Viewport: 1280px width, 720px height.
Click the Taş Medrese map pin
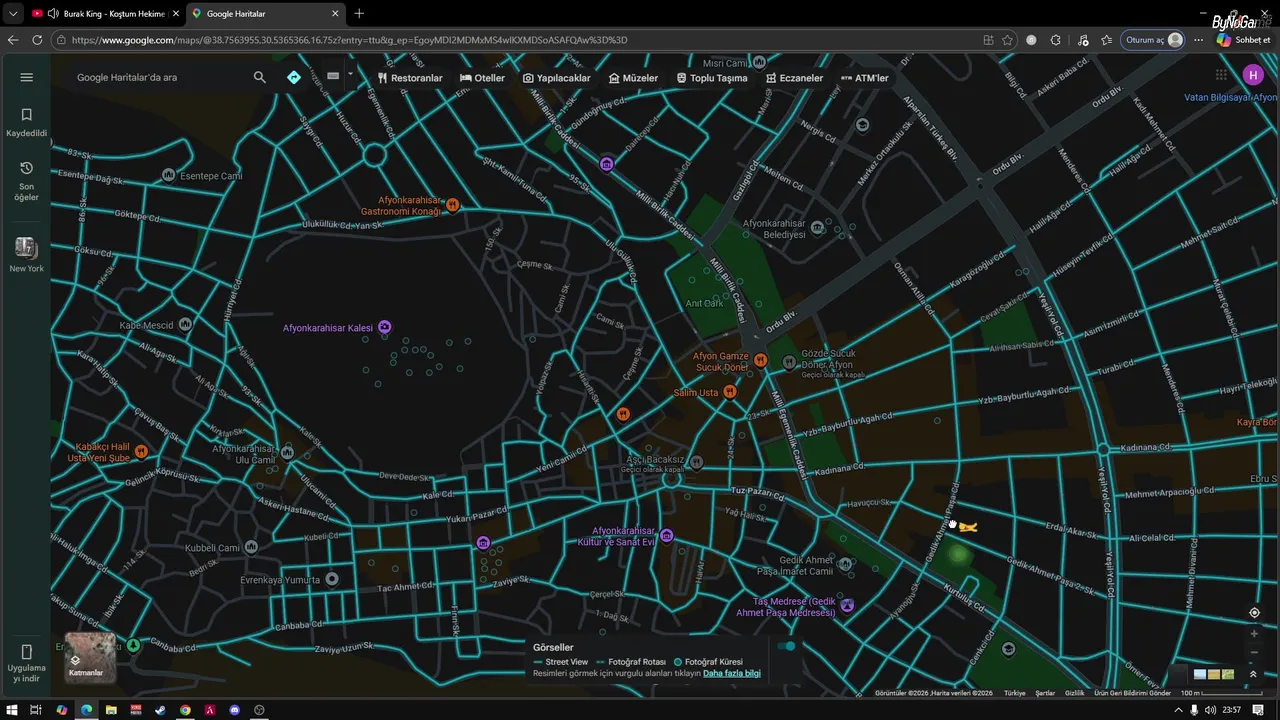point(848,605)
